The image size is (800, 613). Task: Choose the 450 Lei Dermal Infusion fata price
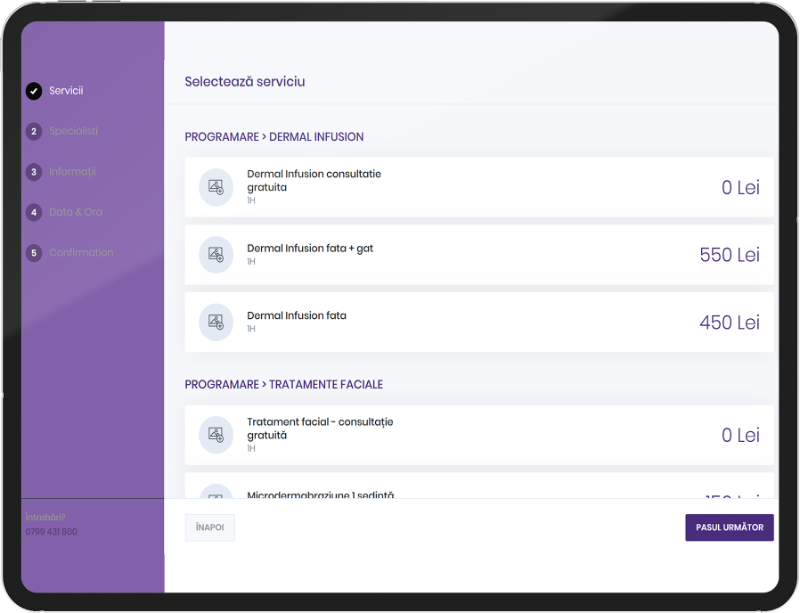pos(729,322)
